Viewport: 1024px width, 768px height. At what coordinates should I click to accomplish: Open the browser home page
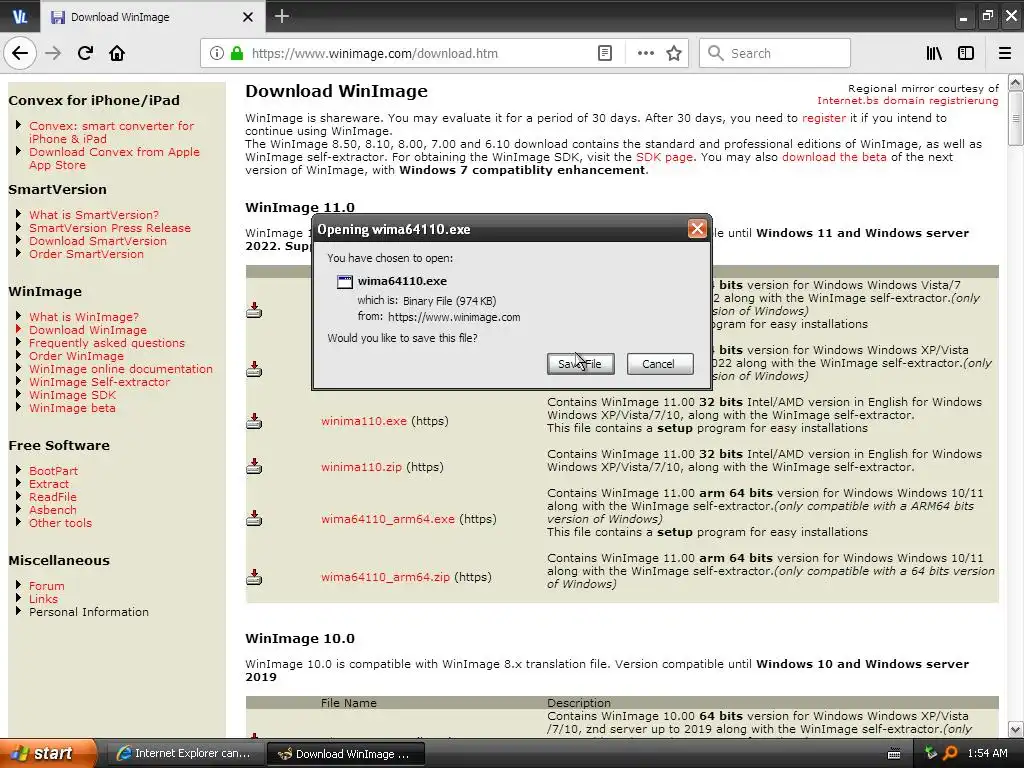click(x=117, y=53)
